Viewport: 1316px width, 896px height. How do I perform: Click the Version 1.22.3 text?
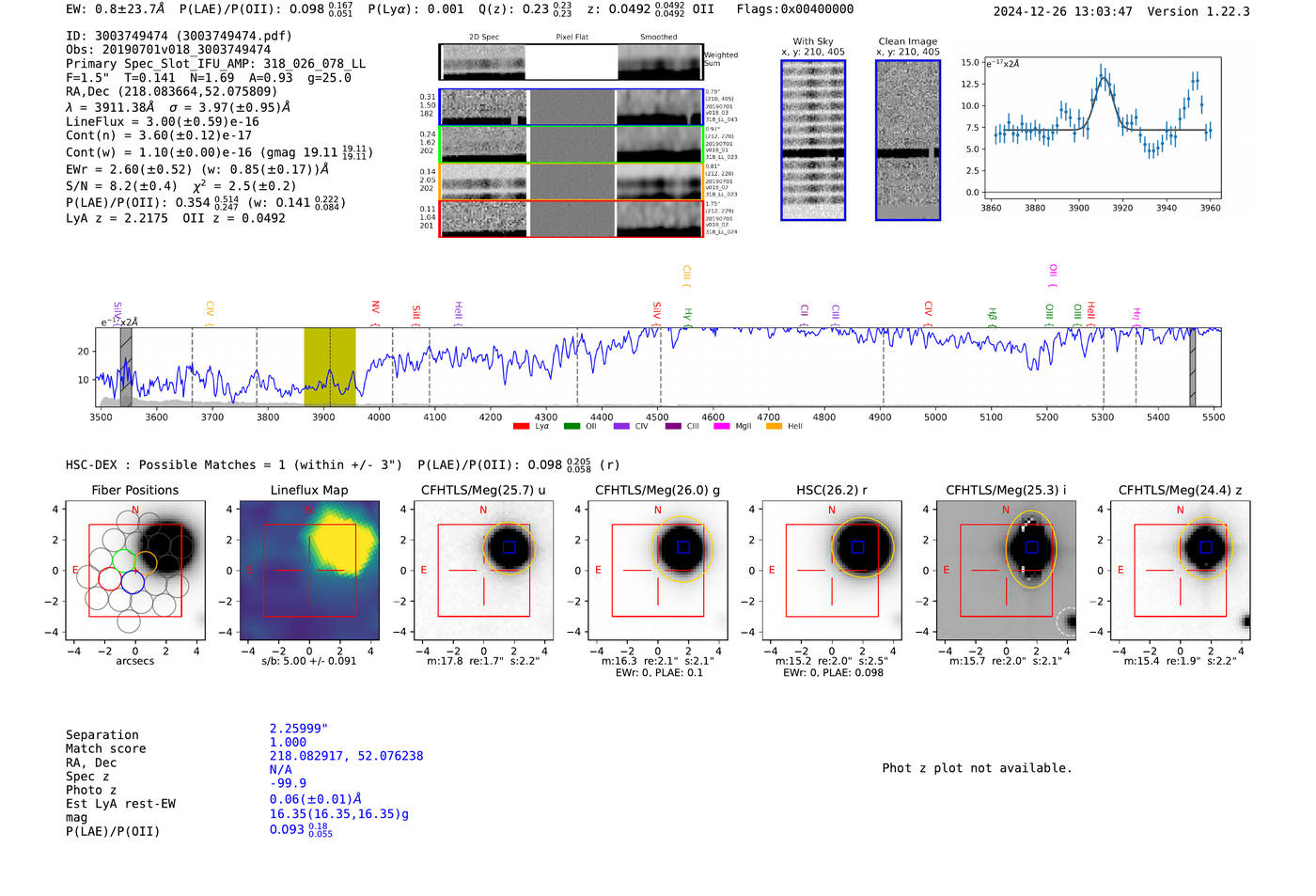pos(1198,11)
